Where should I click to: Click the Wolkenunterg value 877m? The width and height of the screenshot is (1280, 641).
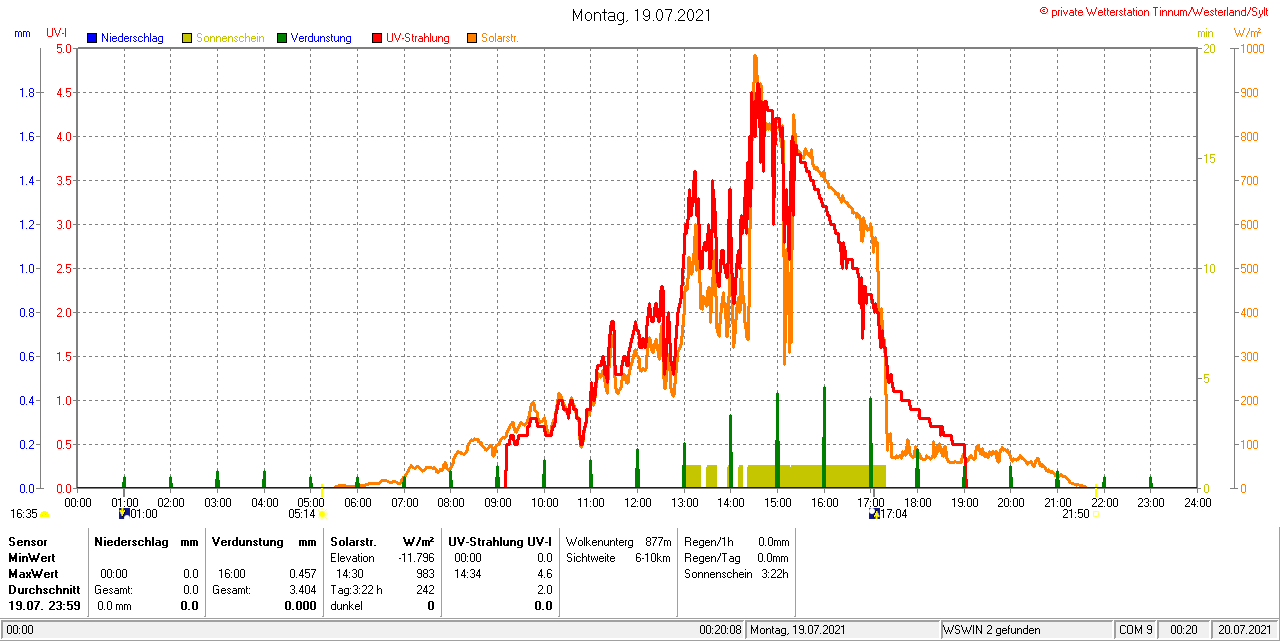pos(658,541)
